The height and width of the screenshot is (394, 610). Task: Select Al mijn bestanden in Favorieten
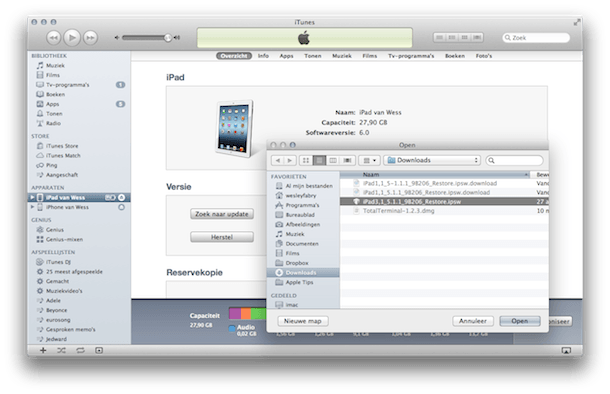[309, 186]
